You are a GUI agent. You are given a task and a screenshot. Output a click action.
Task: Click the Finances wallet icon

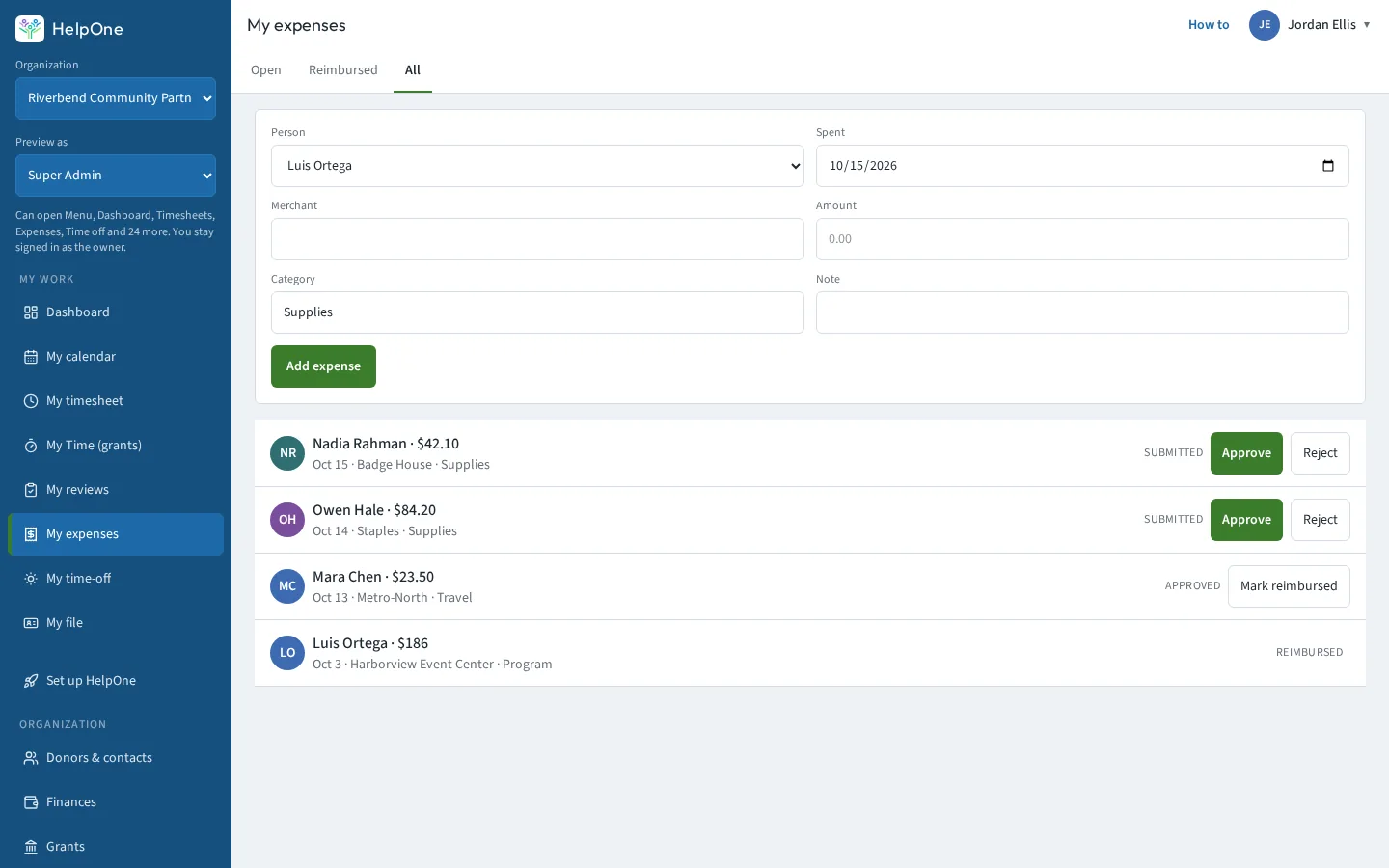(31, 802)
